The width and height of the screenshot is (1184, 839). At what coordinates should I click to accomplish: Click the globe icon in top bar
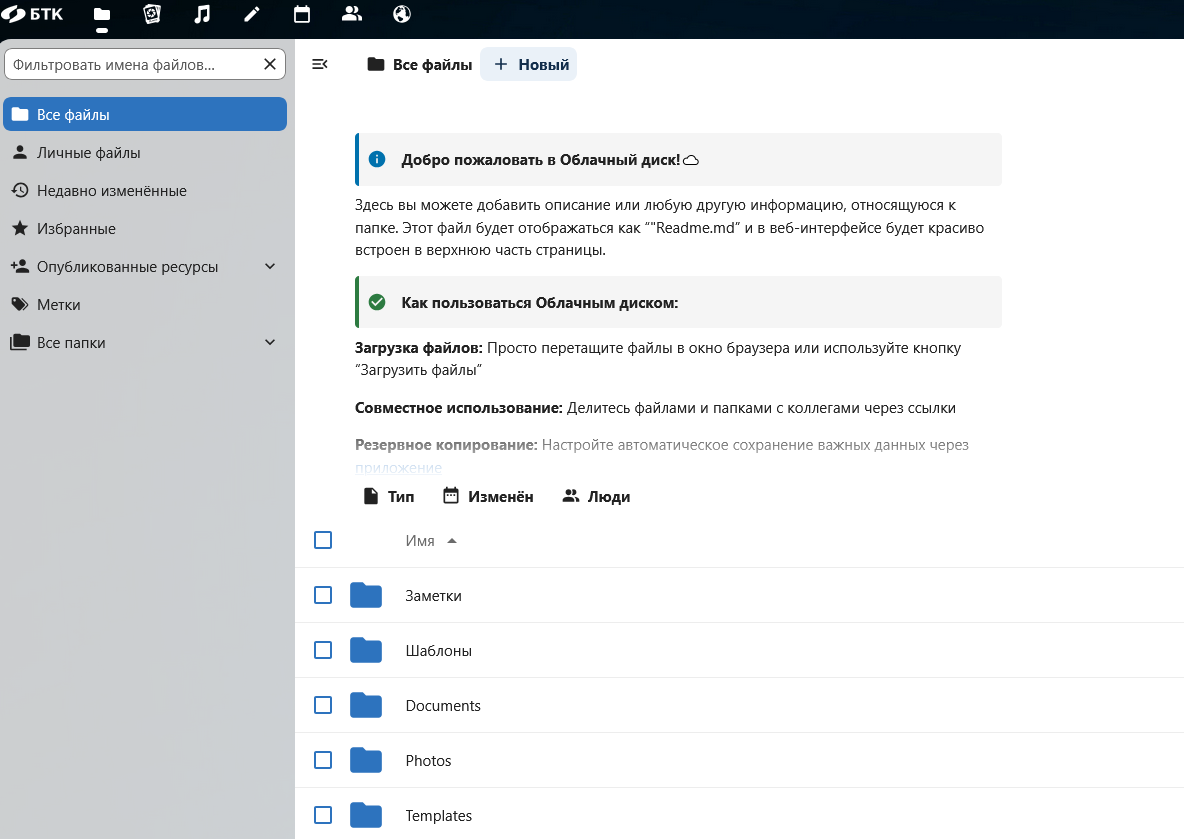click(402, 14)
